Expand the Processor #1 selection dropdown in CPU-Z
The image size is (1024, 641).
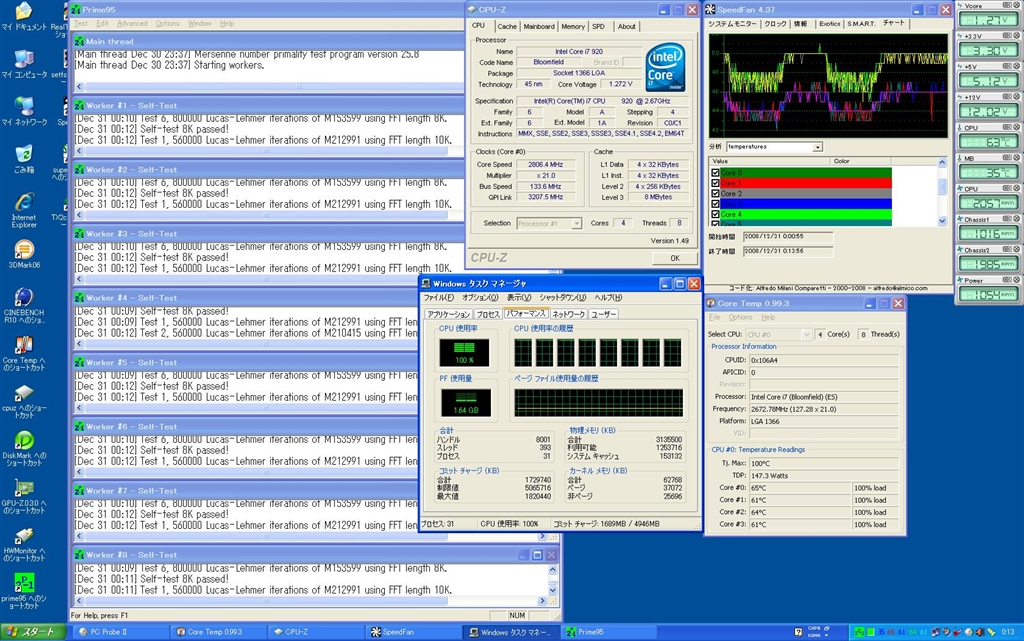(576, 223)
